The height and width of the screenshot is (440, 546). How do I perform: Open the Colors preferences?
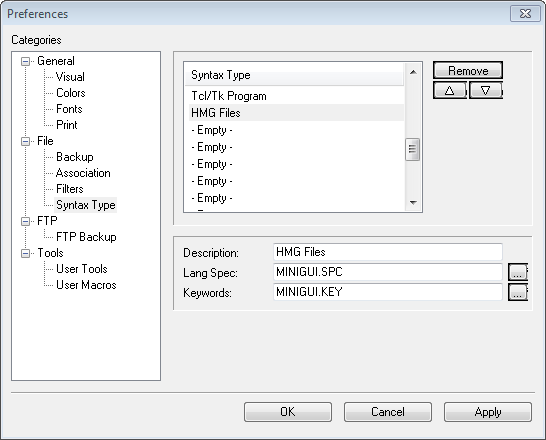click(71, 93)
